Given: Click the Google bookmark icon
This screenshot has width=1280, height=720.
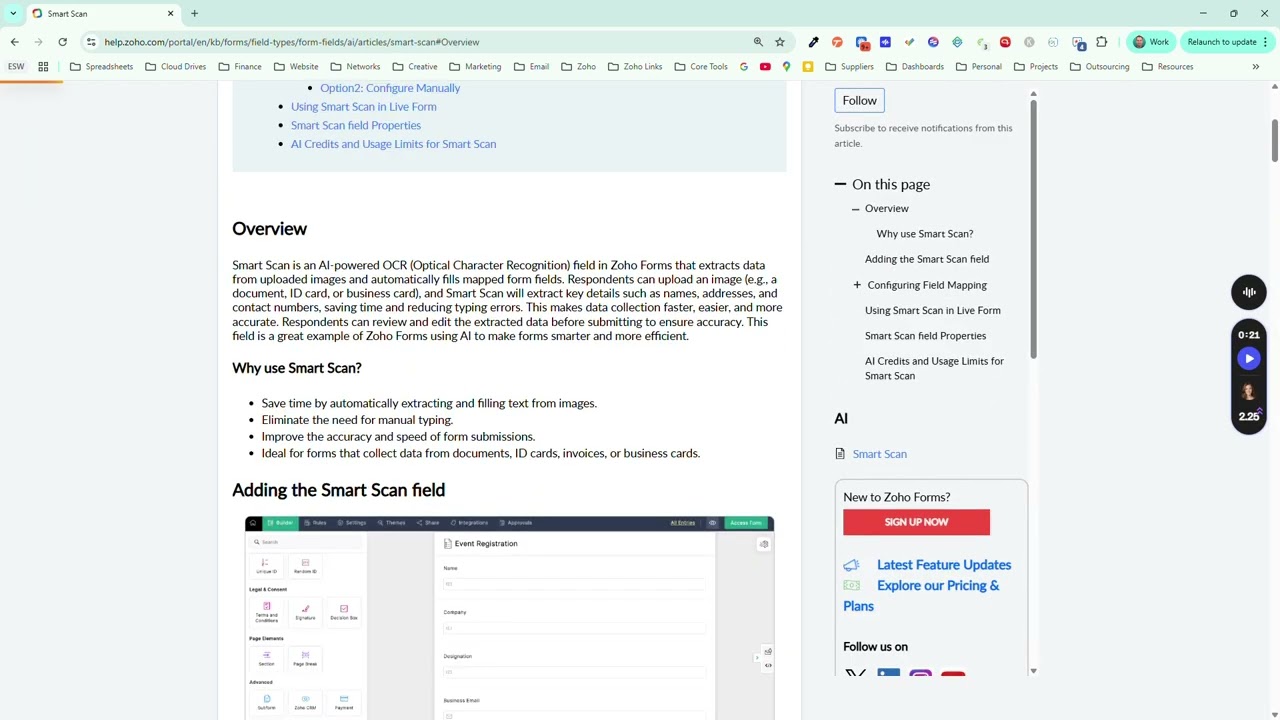Looking at the screenshot, I should click(744, 67).
